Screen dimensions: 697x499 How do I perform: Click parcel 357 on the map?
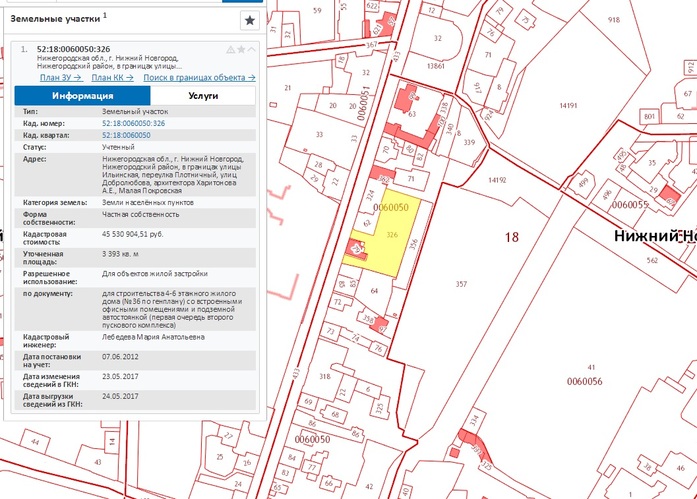click(460, 285)
